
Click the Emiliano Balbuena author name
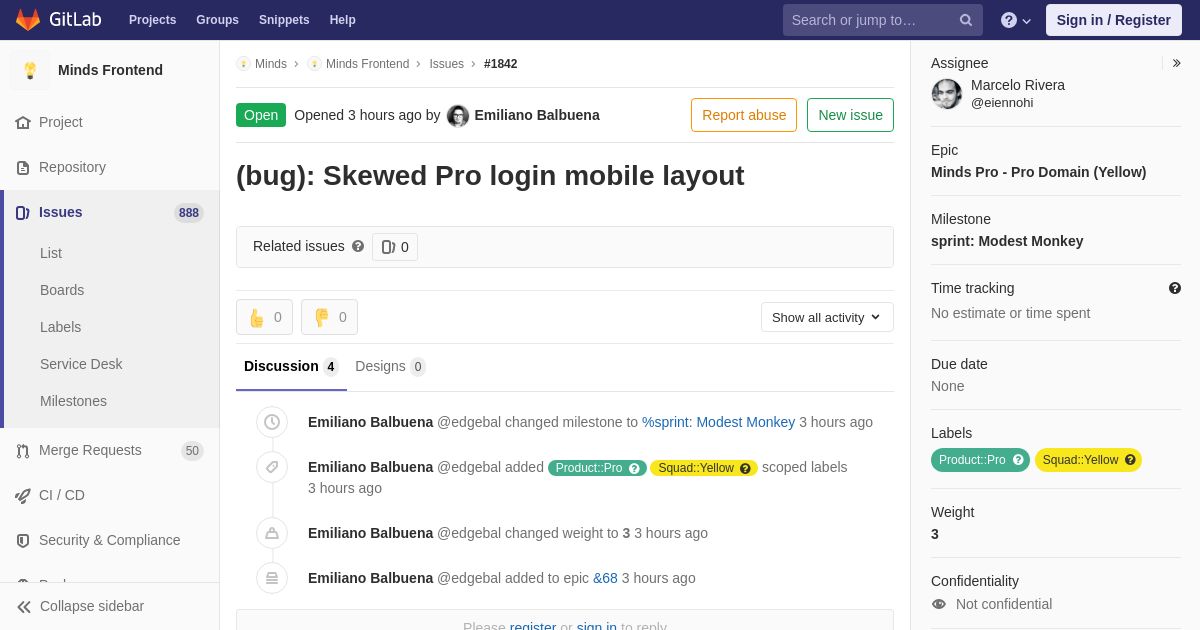pyautogui.click(x=537, y=115)
